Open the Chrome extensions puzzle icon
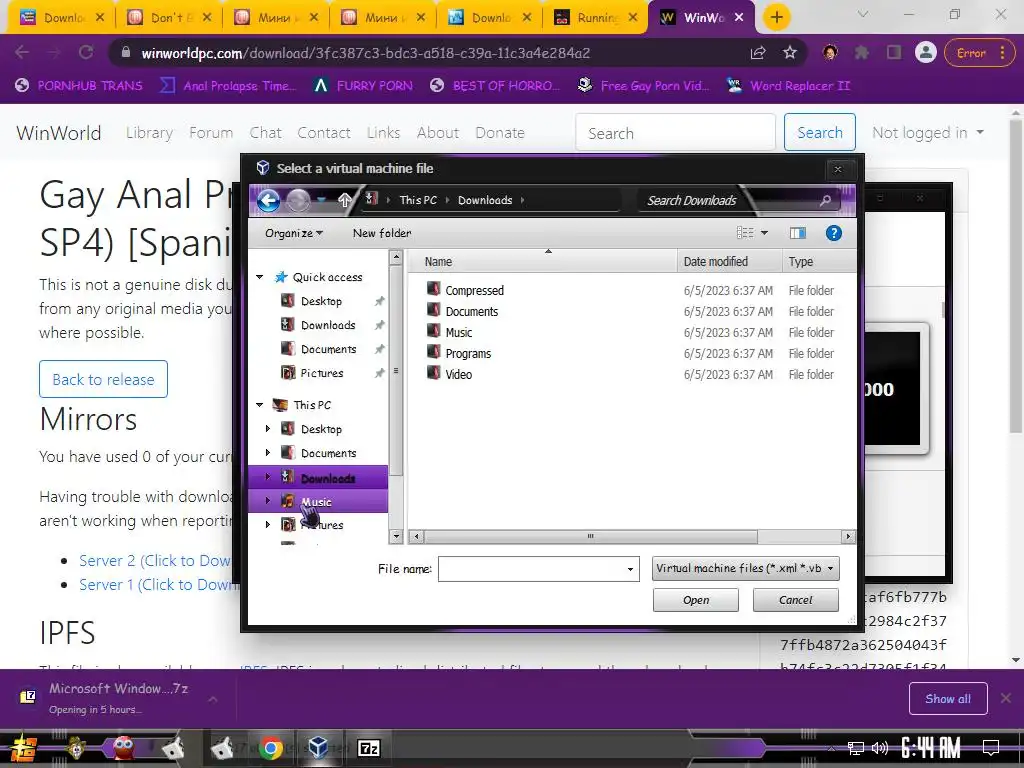 862,53
